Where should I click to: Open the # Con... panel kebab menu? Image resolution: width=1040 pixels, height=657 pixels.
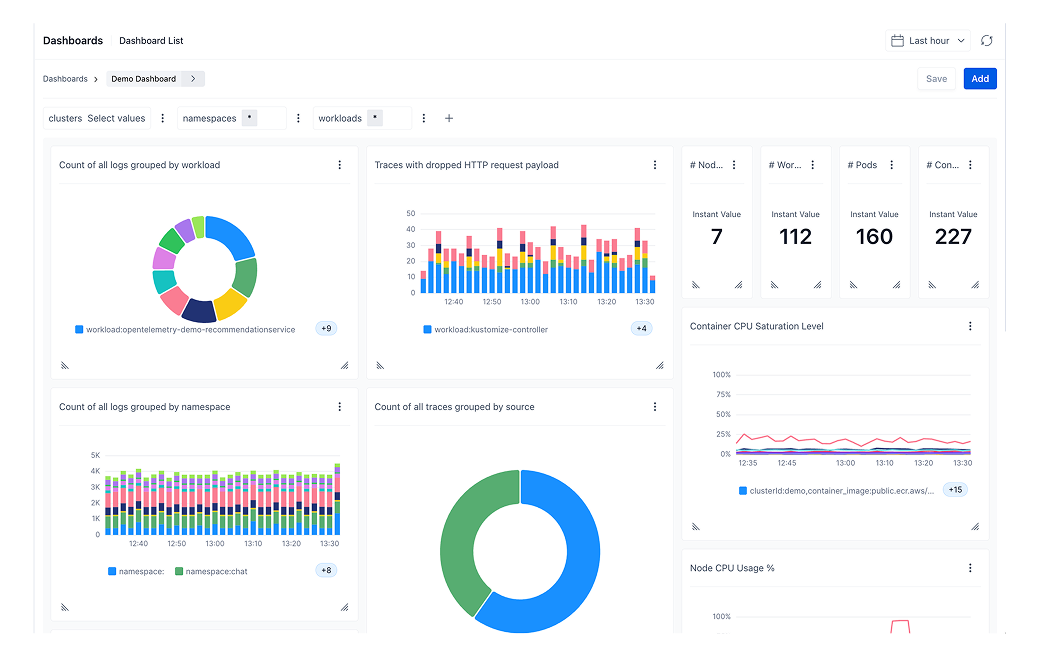coord(970,164)
